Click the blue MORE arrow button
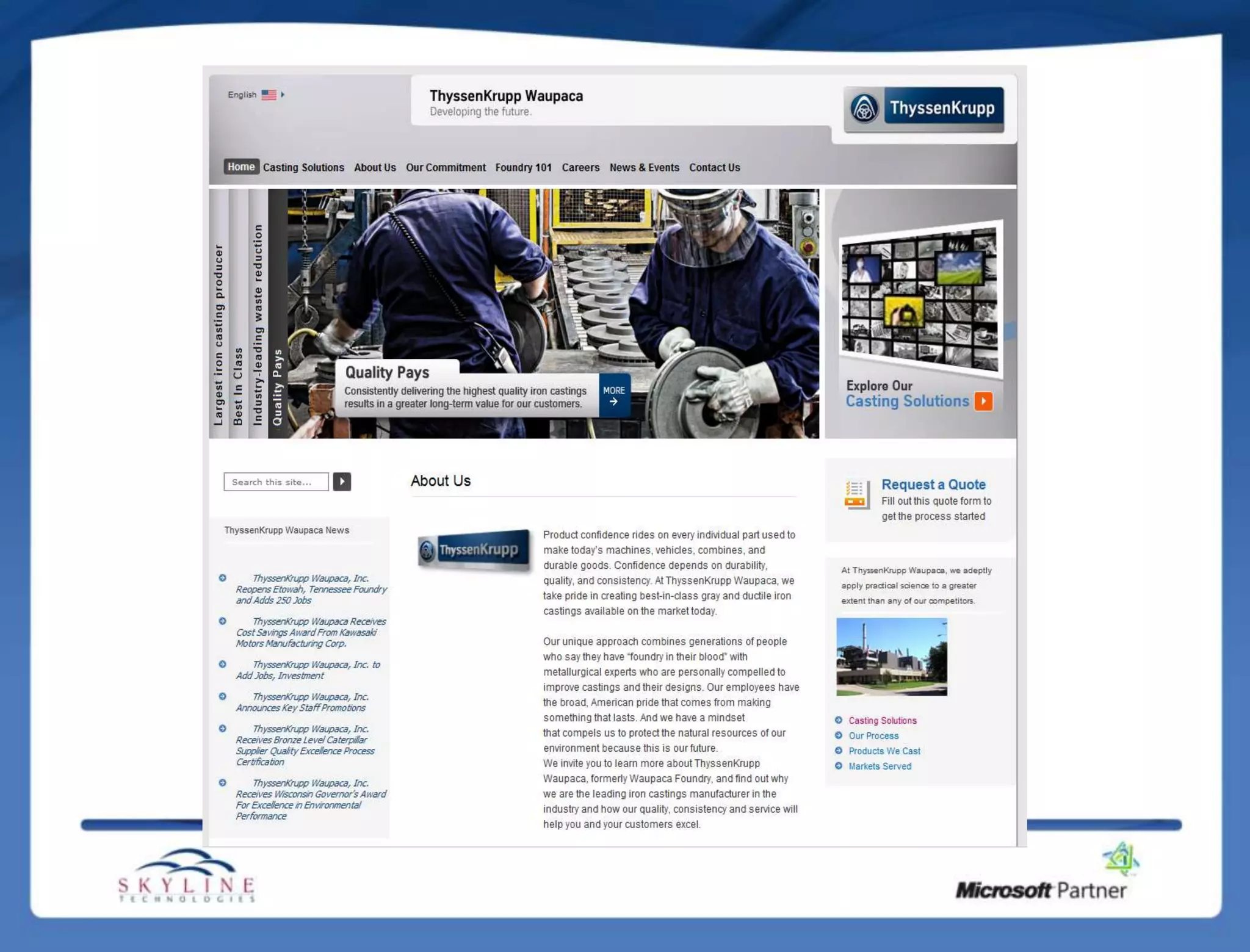1250x952 pixels. pos(614,395)
